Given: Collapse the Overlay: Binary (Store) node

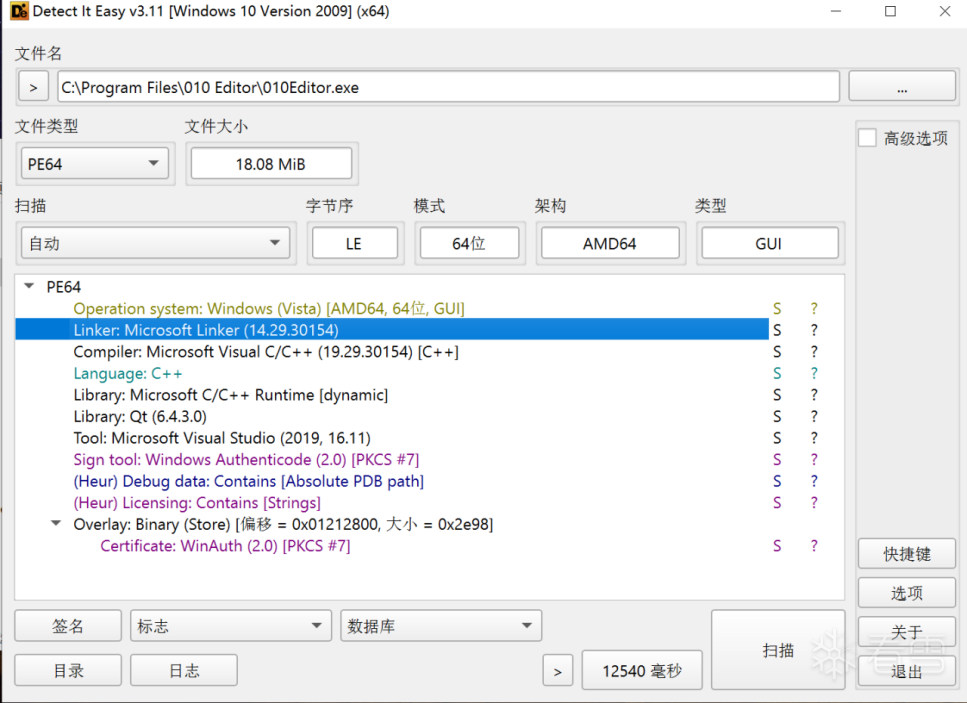Looking at the screenshot, I should tap(56, 524).
